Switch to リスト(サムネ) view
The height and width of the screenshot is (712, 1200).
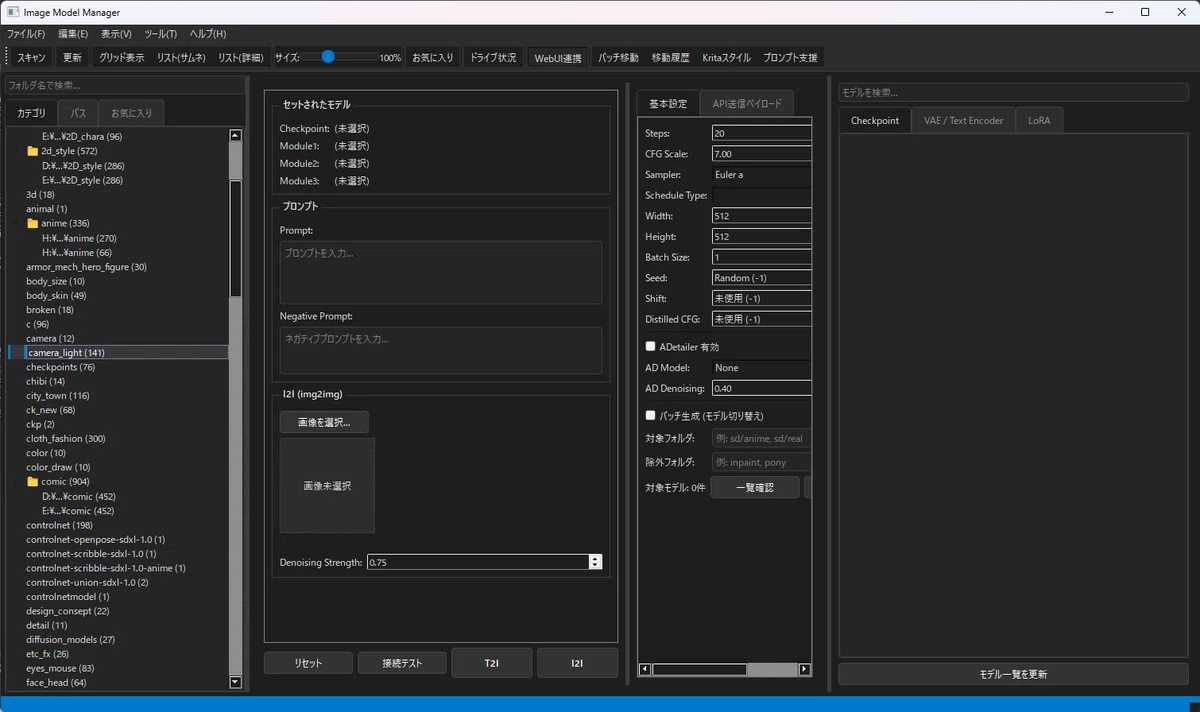[x=181, y=58]
